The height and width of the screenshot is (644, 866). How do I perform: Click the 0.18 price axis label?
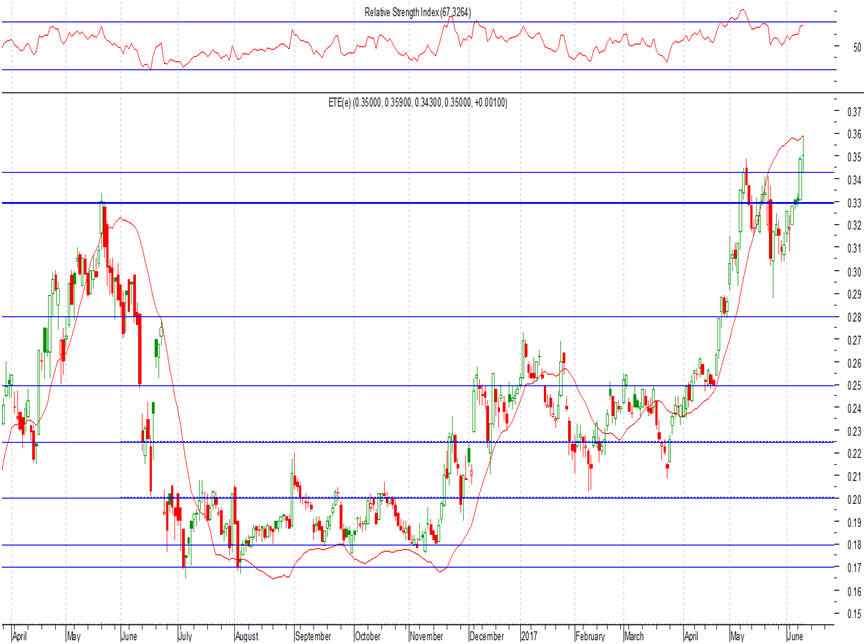[854, 545]
